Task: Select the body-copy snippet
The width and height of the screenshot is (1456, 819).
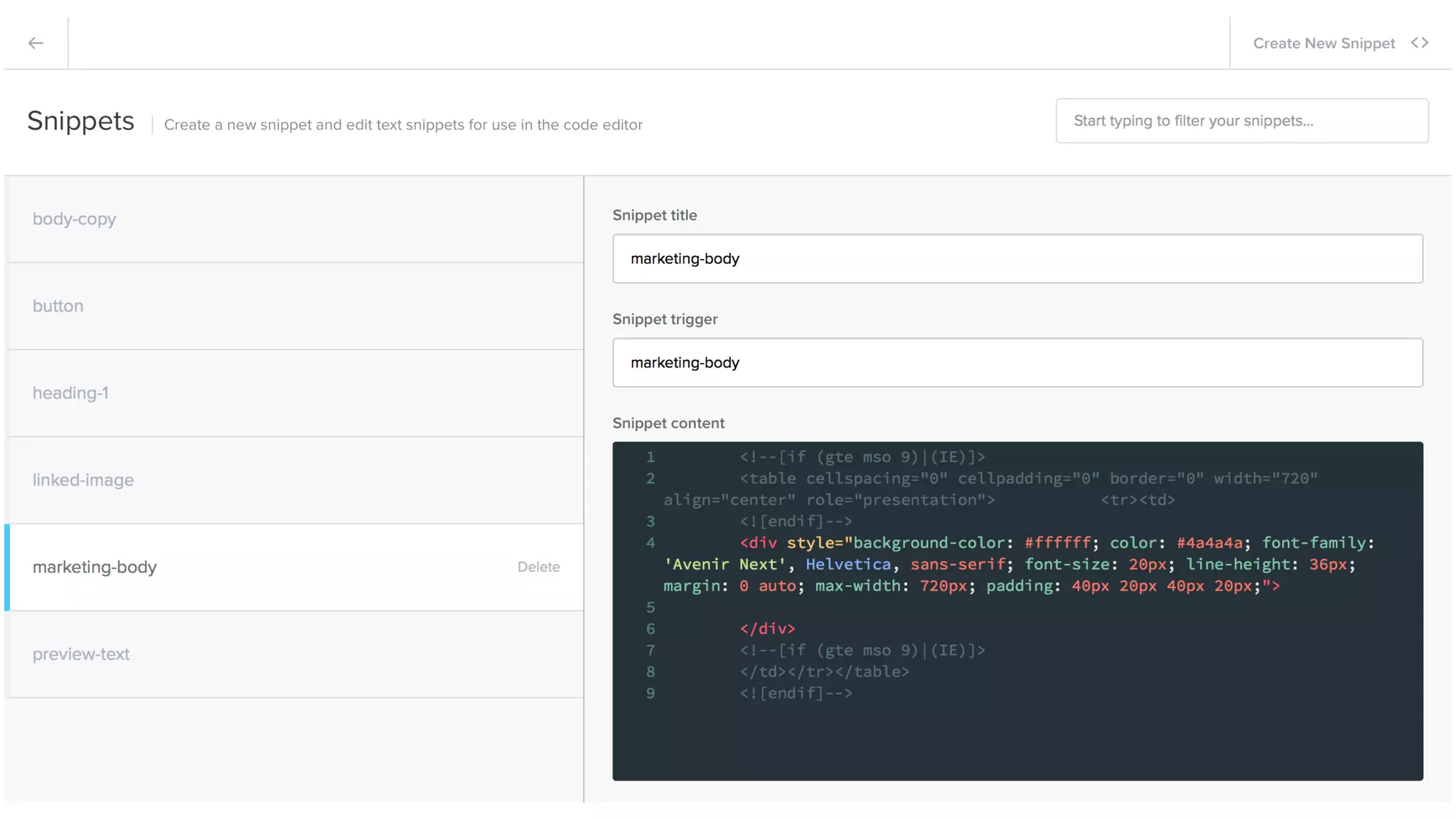Action: (x=74, y=219)
